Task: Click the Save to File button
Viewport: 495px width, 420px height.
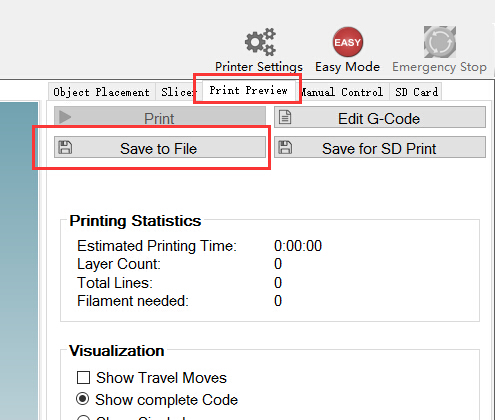Action: (160, 147)
